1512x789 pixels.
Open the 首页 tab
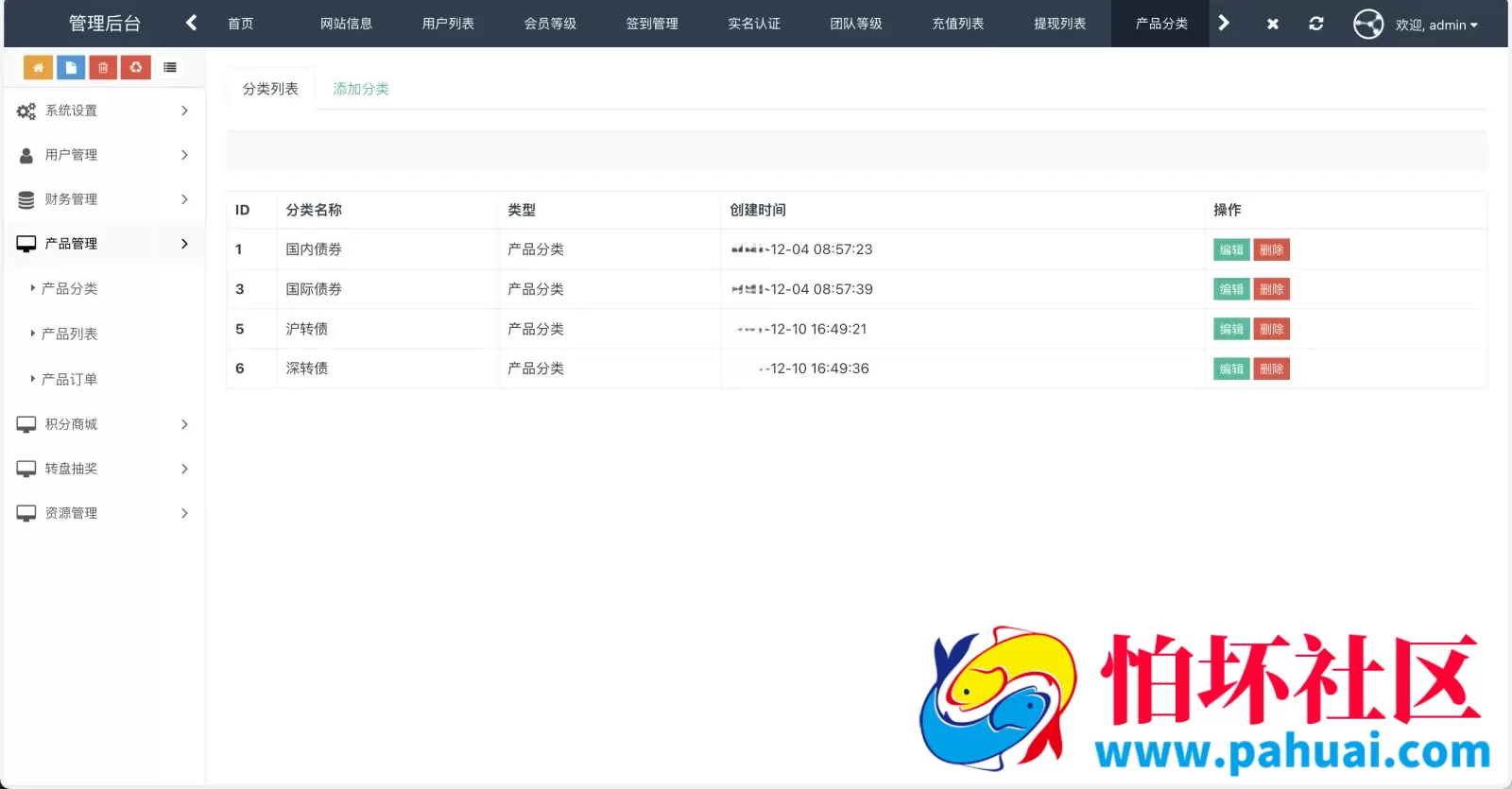click(x=241, y=24)
